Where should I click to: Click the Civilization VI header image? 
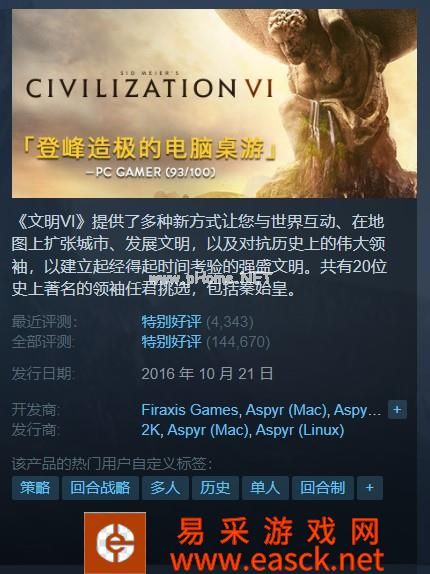(x=214, y=103)
